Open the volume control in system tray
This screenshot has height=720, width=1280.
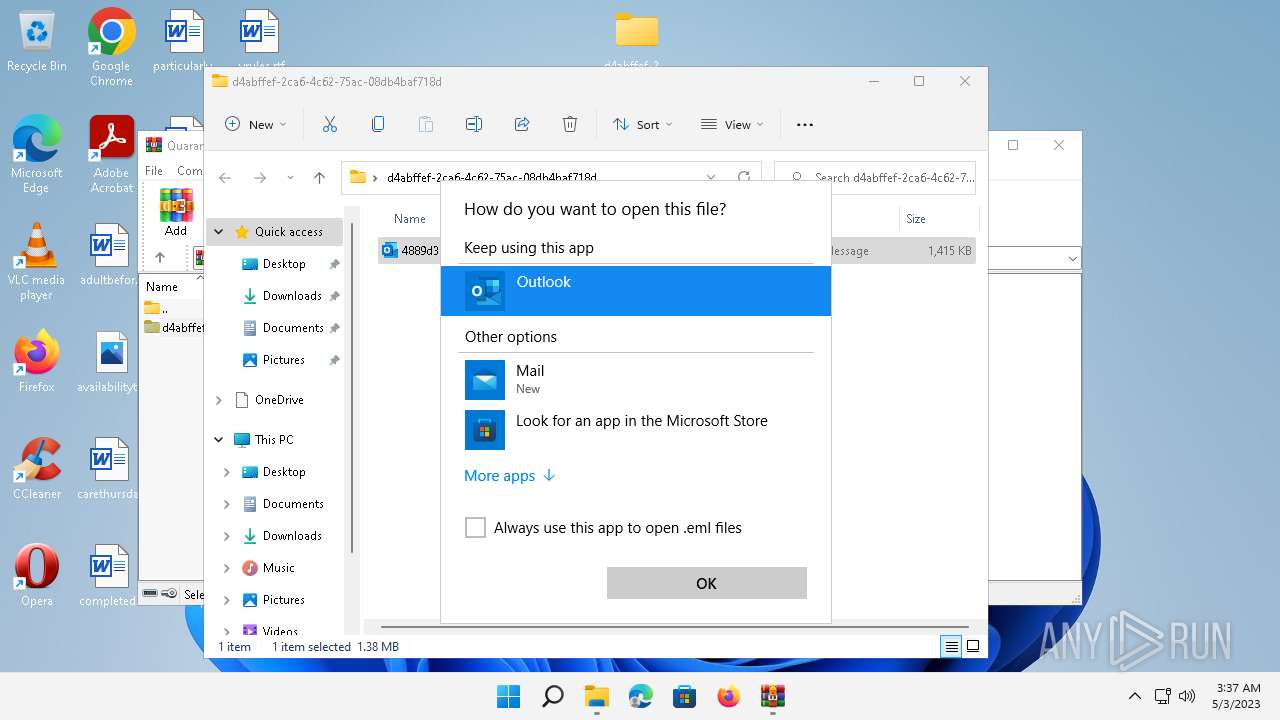1187,696
